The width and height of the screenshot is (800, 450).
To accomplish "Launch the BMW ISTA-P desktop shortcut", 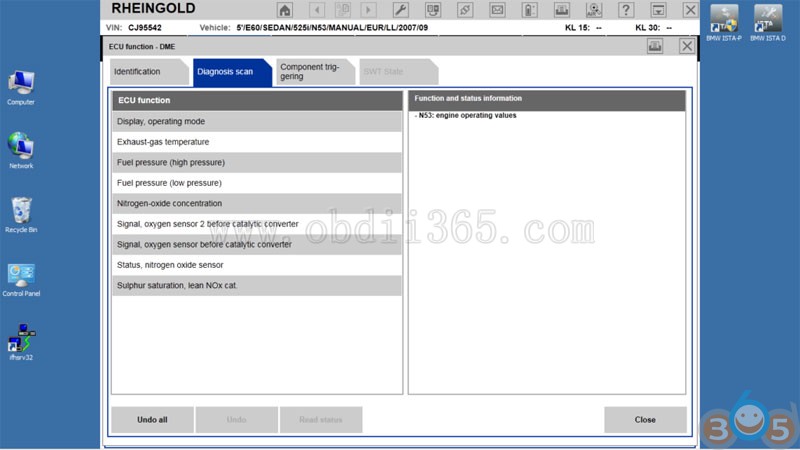I will 724,23.
